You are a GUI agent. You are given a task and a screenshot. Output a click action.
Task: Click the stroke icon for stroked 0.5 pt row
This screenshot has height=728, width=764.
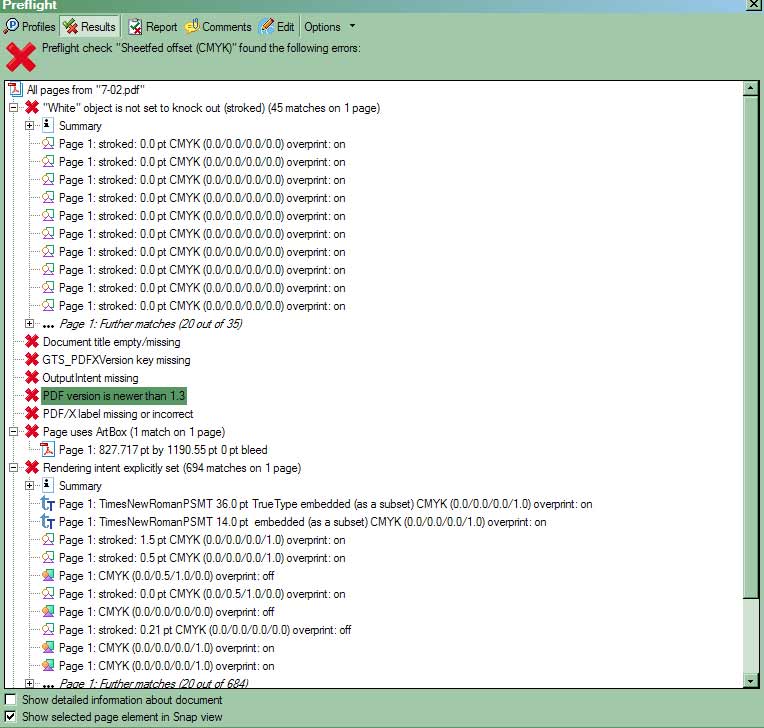(x=48, y=557)
